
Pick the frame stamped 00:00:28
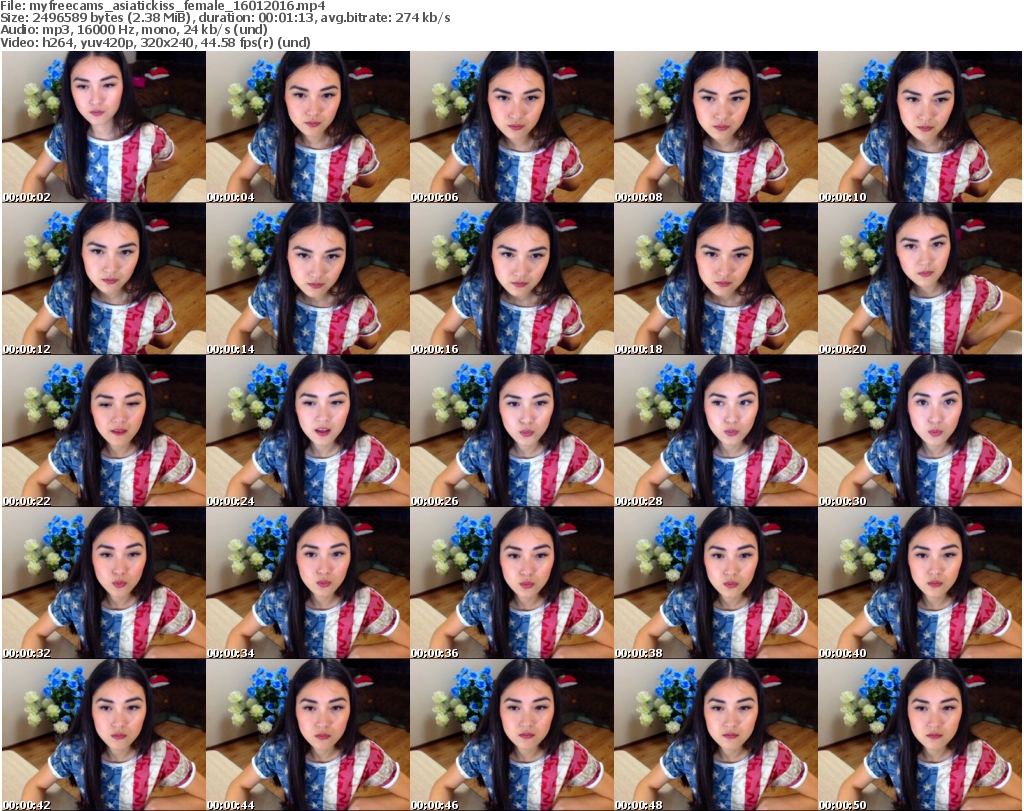pyautogui.click(x=716, y=431)
